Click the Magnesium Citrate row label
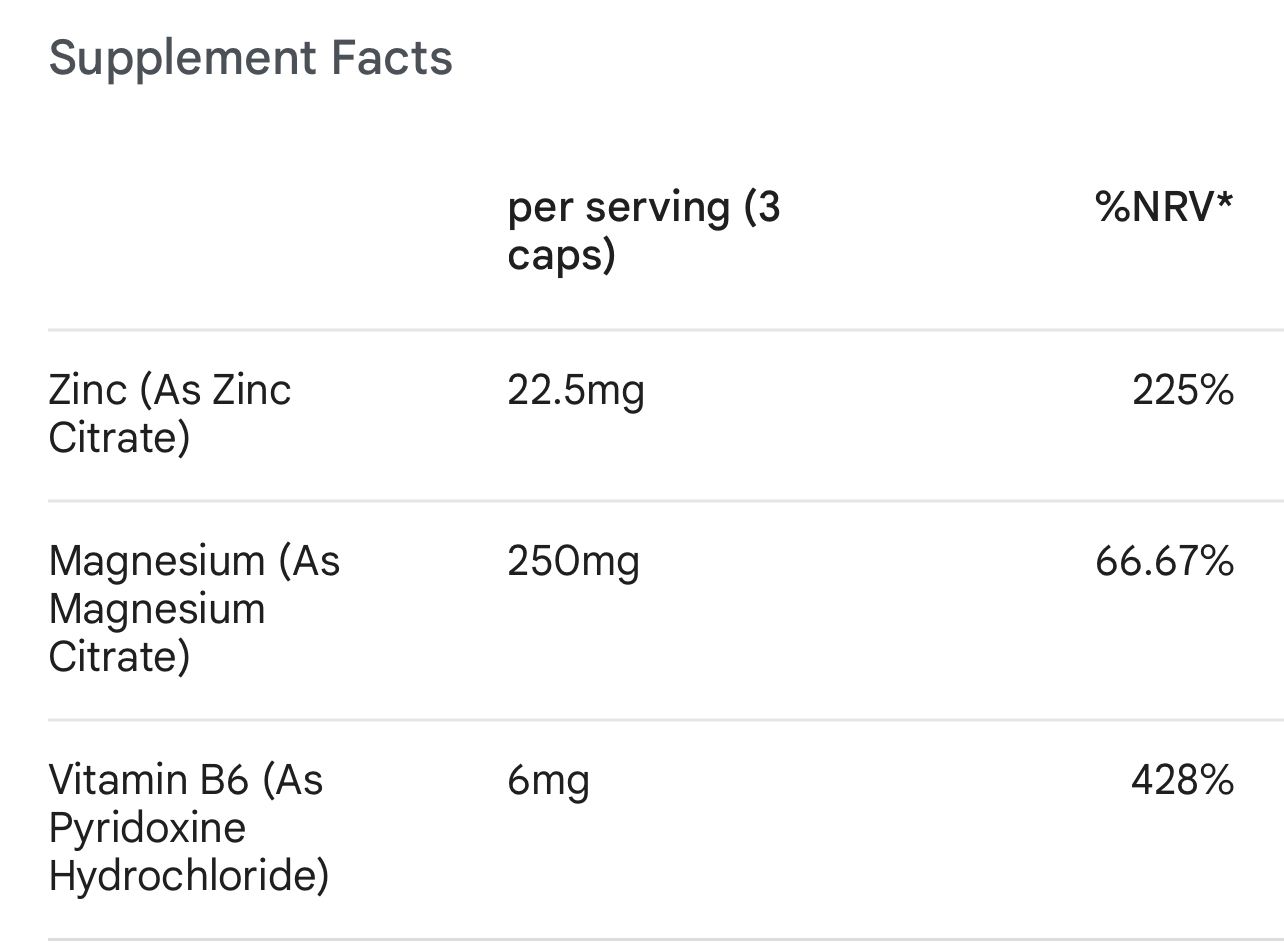 click(194, 608)
